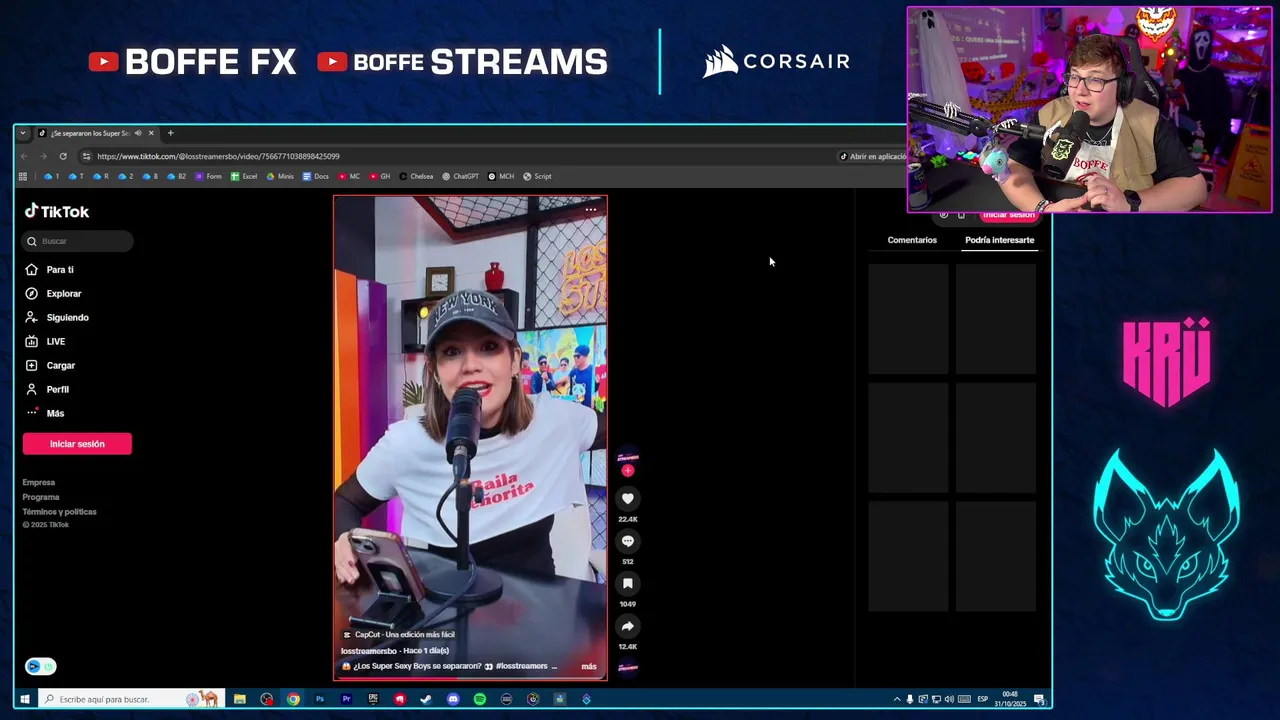Viewport: 1280px width, 720px height.
Task: Open Premiere Pro from the taskbar
Action: (x=346, y=699)
